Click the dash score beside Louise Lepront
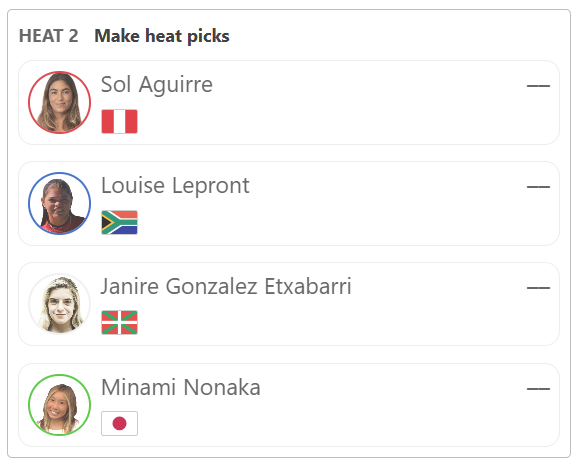 pyautogui.click(x=538, y=187)
